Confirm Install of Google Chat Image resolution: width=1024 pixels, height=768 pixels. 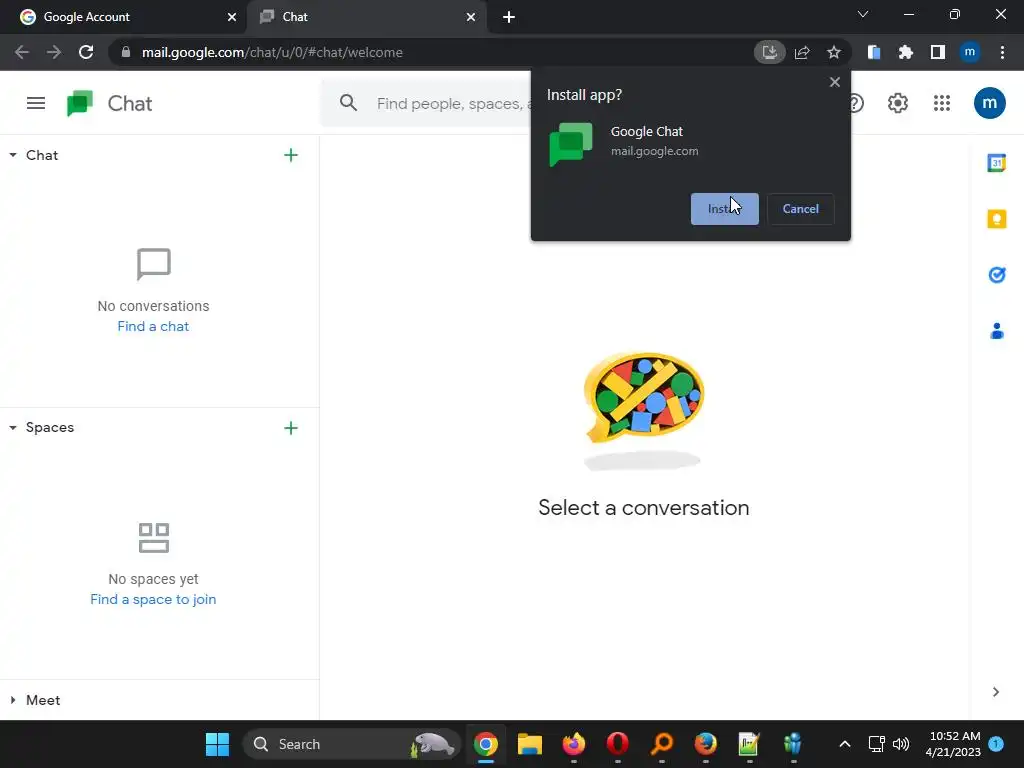pos(724,209)
